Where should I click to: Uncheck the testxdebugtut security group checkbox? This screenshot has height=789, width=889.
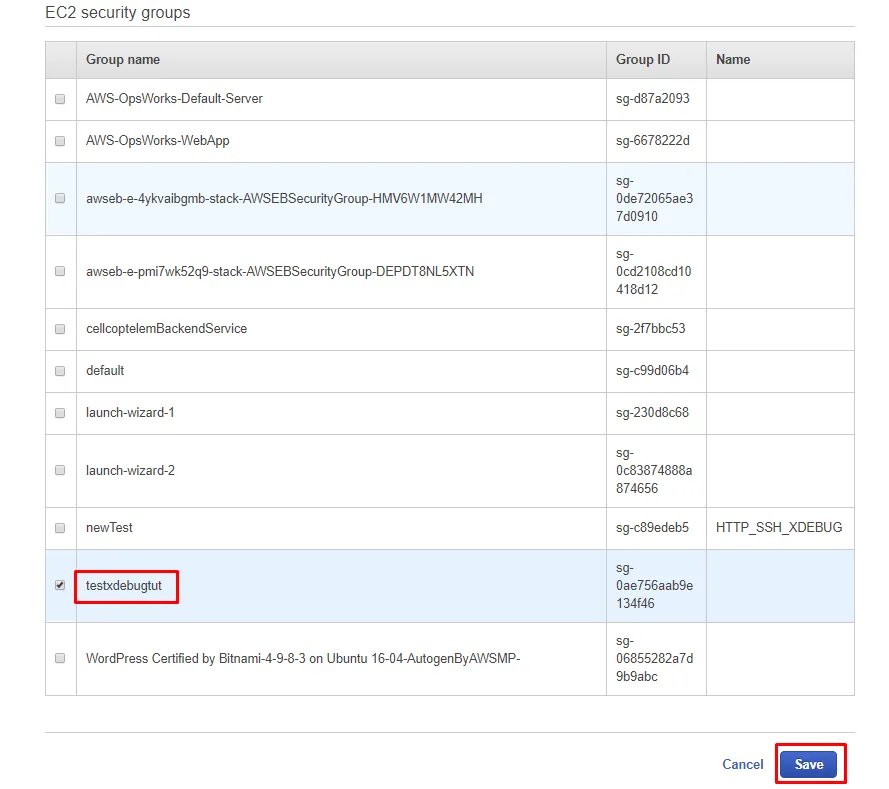coord(60,585)
